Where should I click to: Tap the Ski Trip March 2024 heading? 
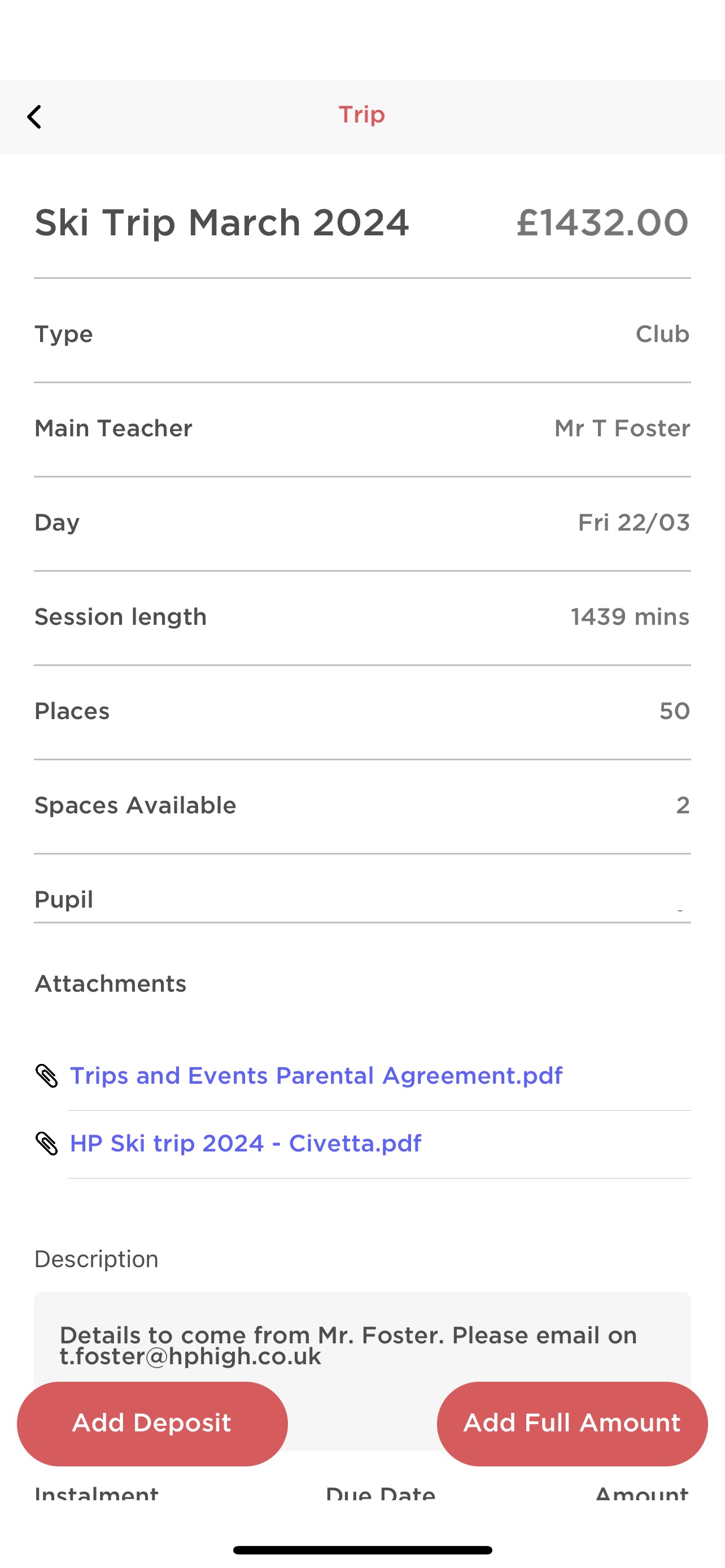tap(221, 222)
